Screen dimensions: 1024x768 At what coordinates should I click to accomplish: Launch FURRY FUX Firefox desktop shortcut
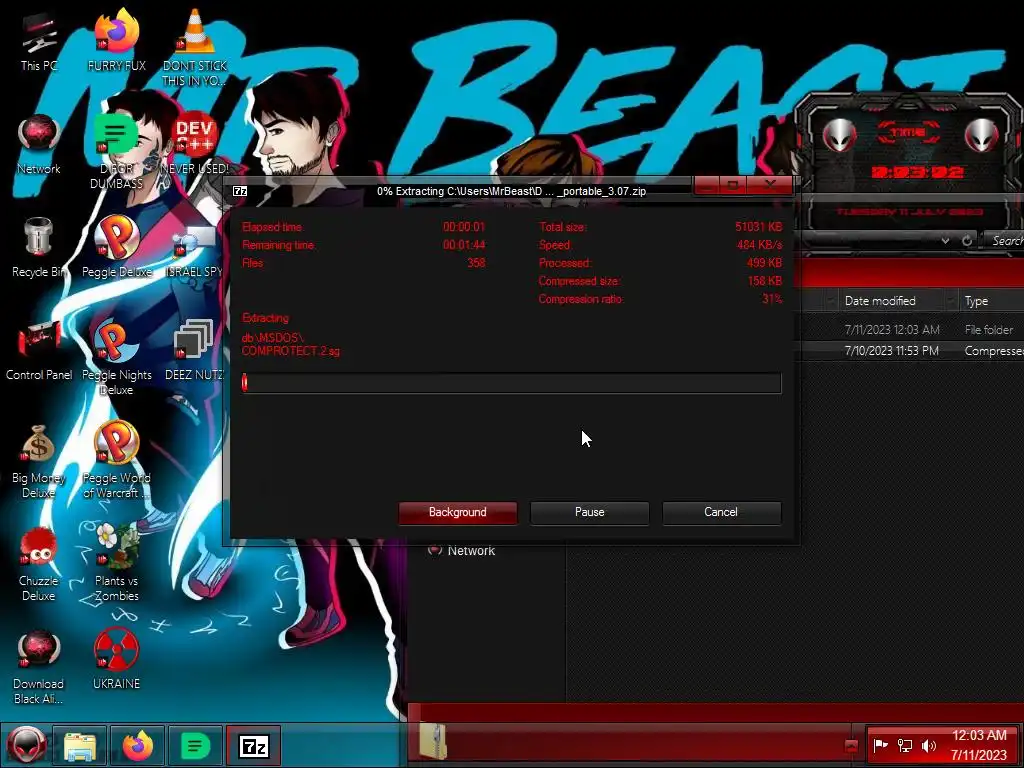116,40
